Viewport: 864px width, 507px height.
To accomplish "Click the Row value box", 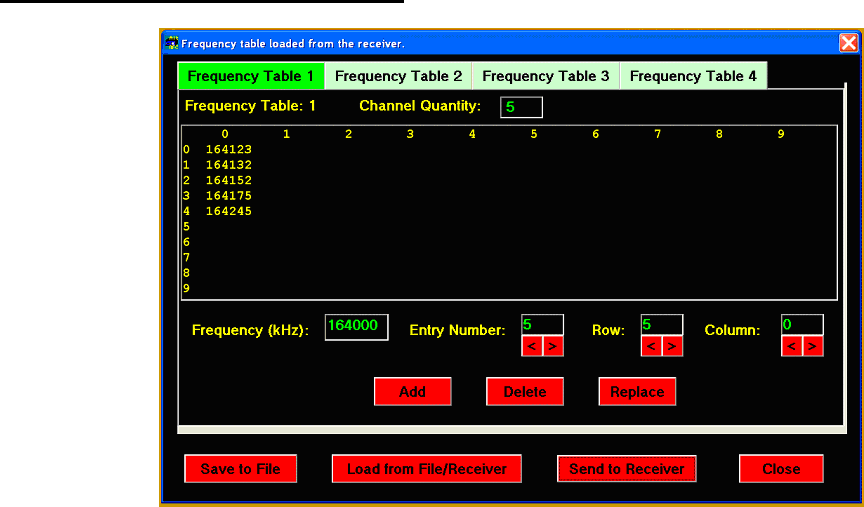I will point(662,325).
